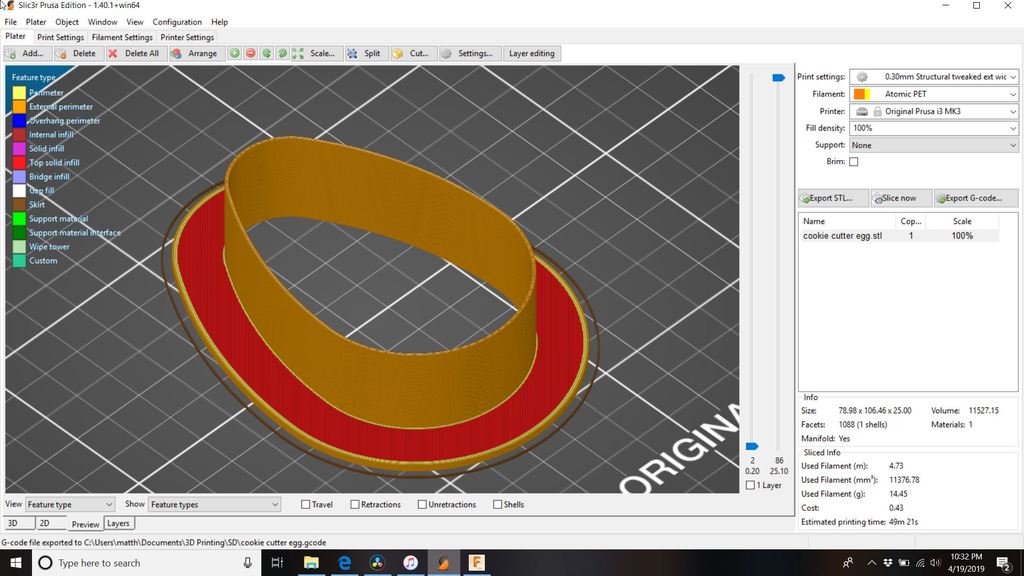This screenshot has height=576, width=1024.
Task: Click the Type here to search box
Action: tap(147, 562)
